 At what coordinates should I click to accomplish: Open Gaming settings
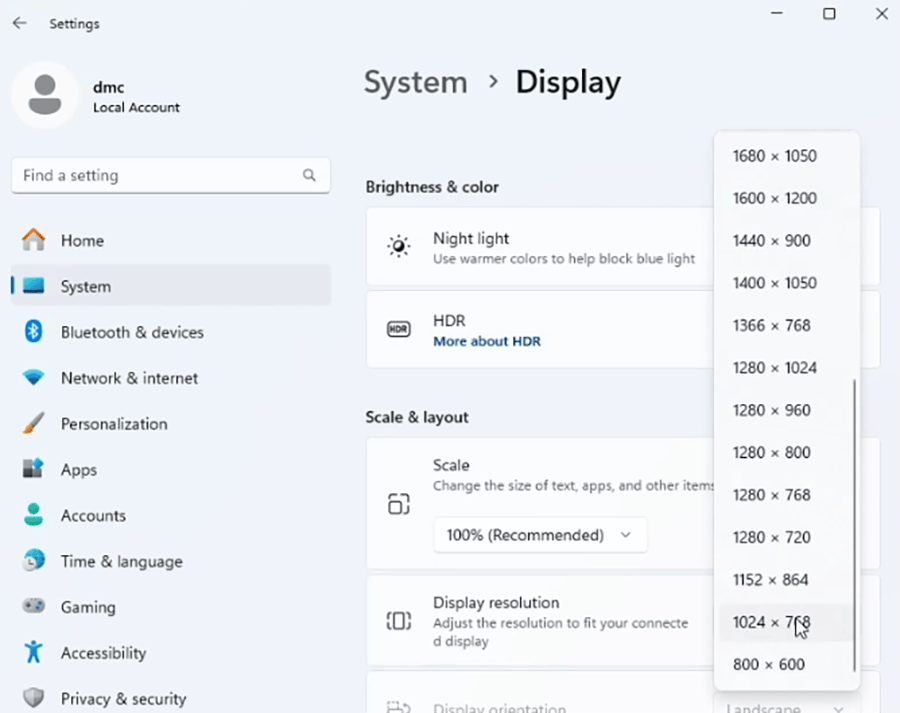click(x=171, y=607)
